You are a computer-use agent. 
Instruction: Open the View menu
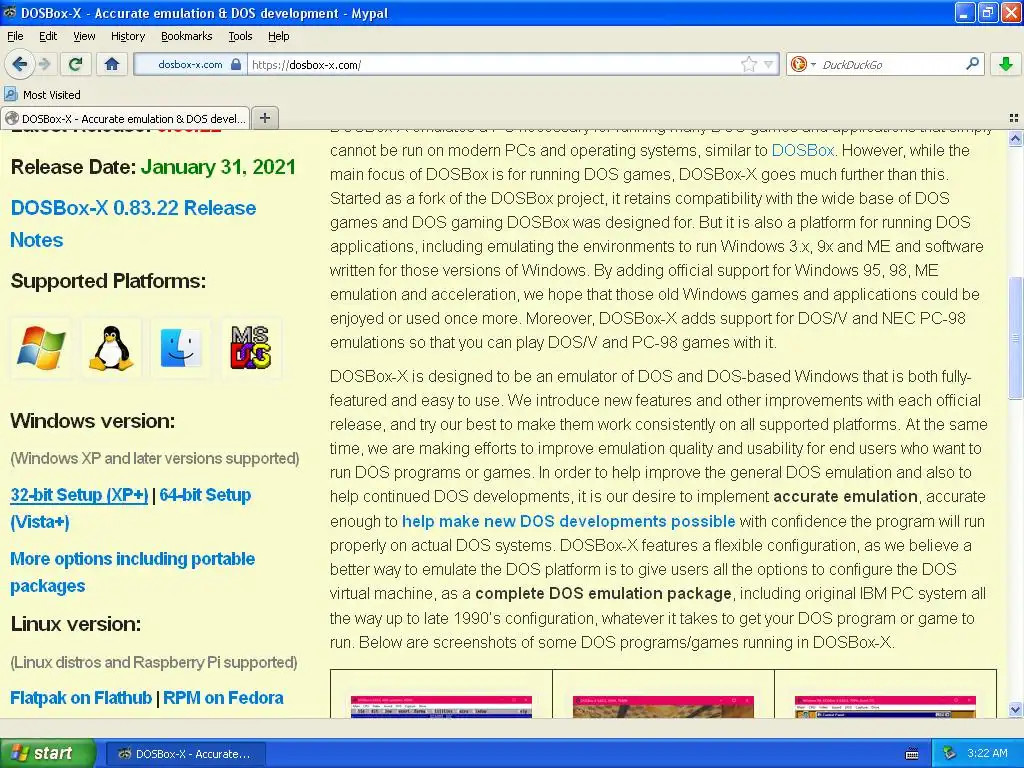pyautogui.click(x=84, y=36)
